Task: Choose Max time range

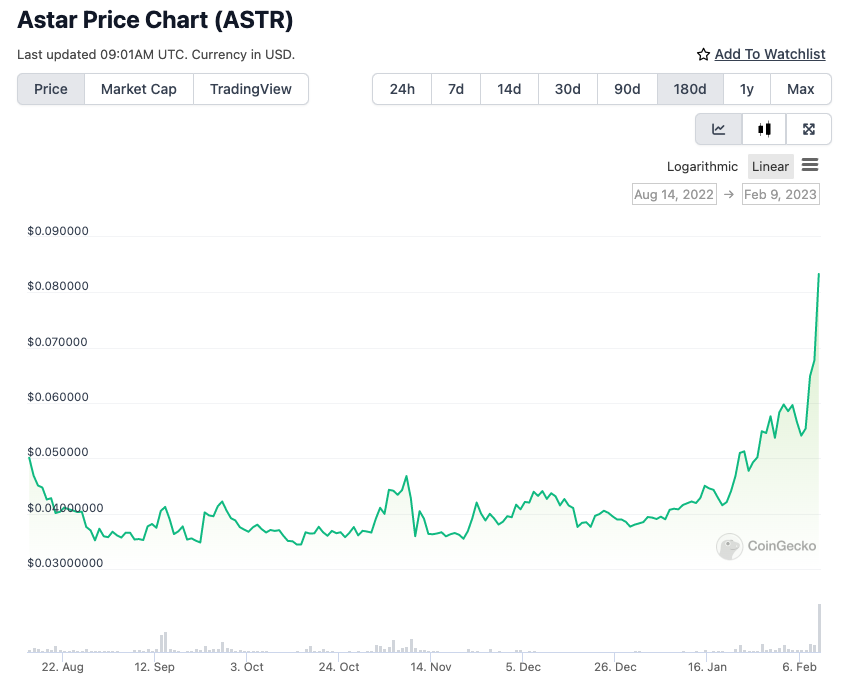Action: (801, 89)
